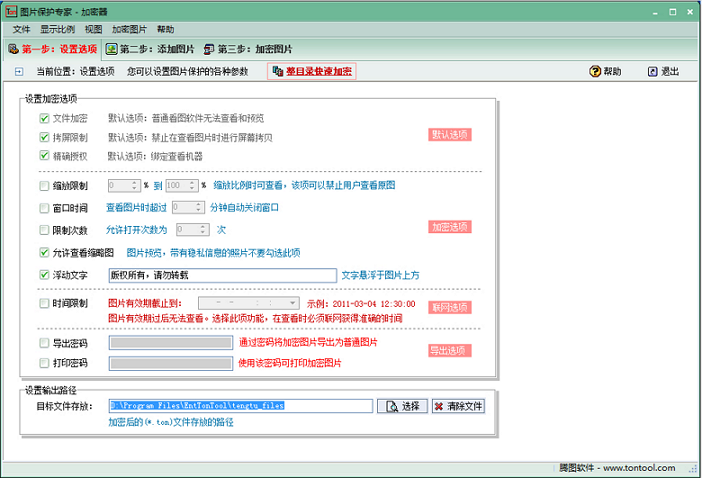
Task: Open the 视图 menu
Action: (94, 30)
